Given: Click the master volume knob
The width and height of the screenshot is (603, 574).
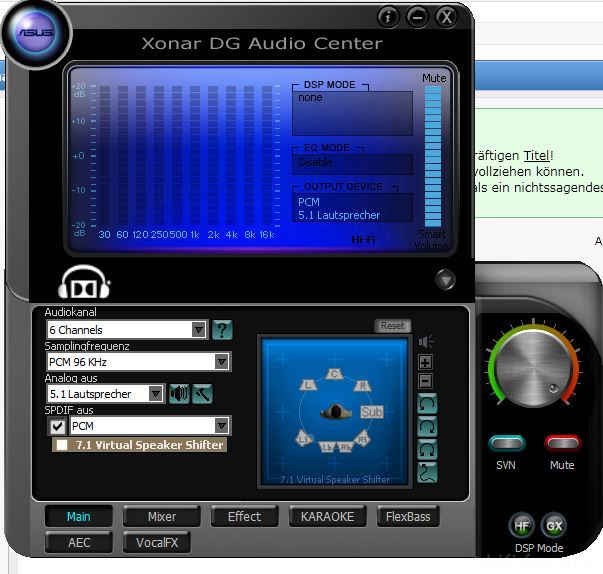Looking at the screenshot, I should click(x=533, y=368).
